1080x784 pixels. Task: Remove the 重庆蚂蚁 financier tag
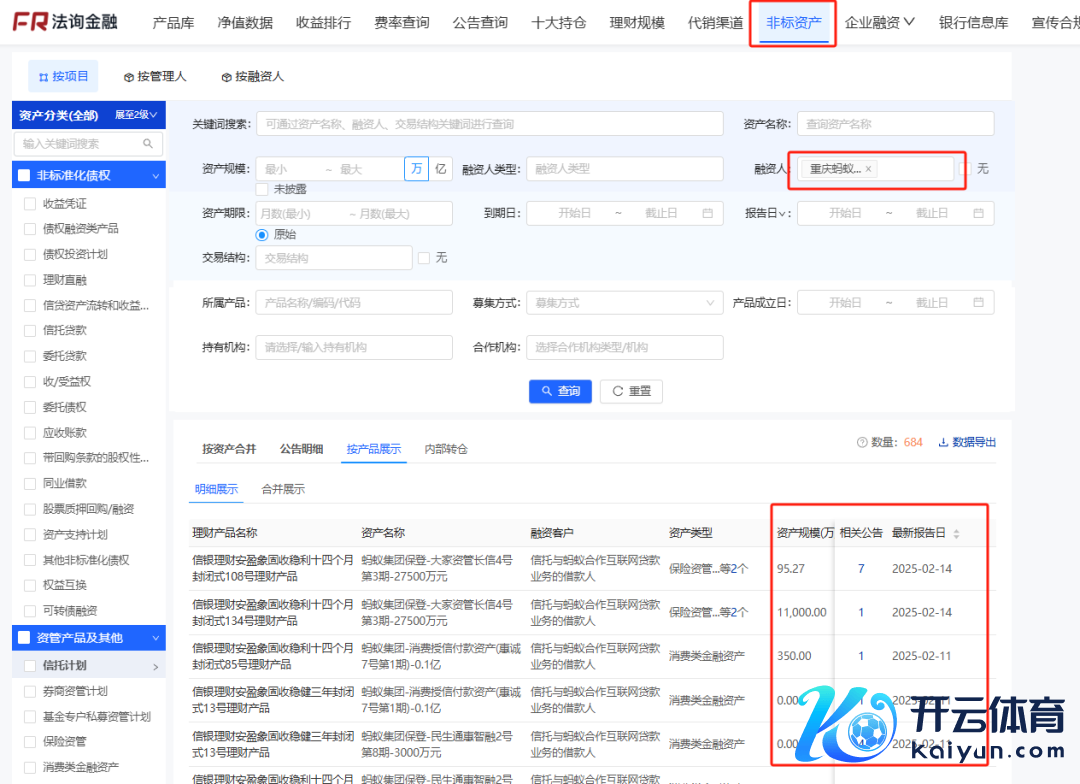click(x=868, y=169)
